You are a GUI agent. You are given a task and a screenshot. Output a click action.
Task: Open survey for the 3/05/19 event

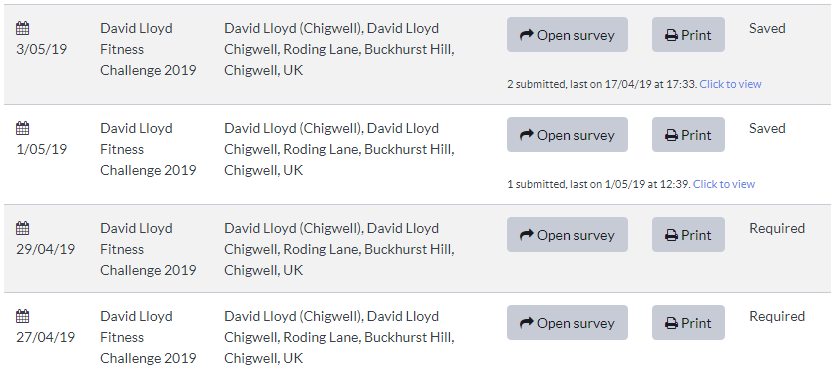[x=567, y=35]
